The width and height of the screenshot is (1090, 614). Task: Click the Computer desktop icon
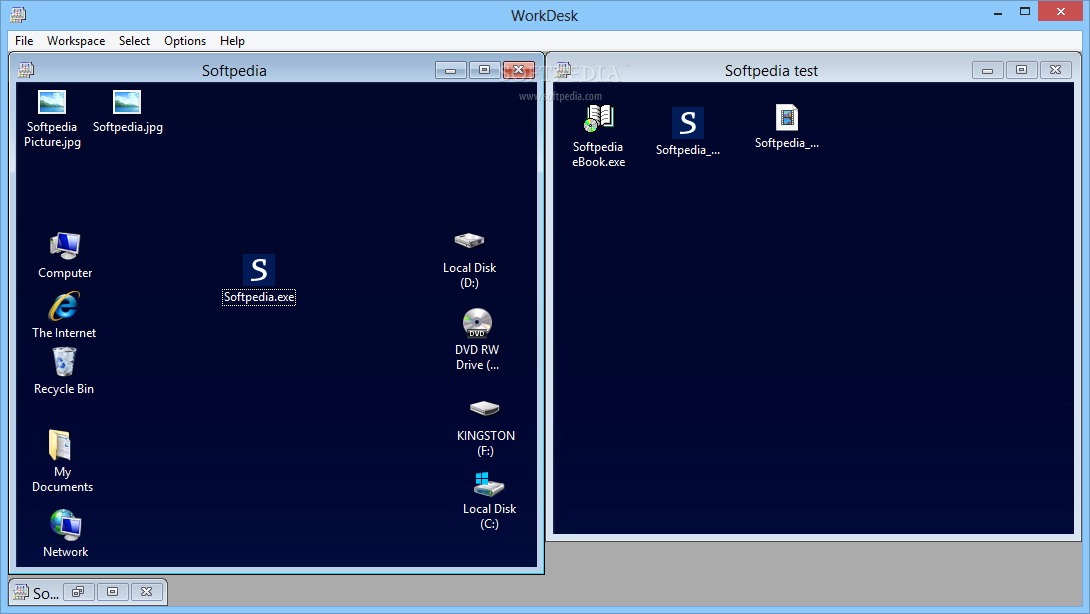(x=65, y=246)
